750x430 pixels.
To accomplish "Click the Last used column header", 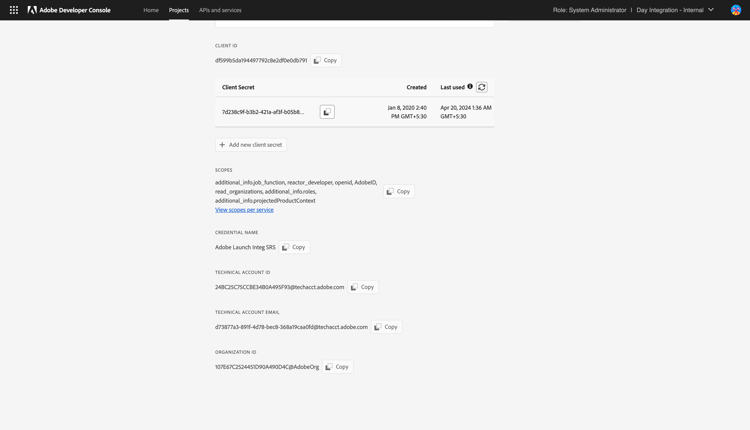I will (452, 87).
